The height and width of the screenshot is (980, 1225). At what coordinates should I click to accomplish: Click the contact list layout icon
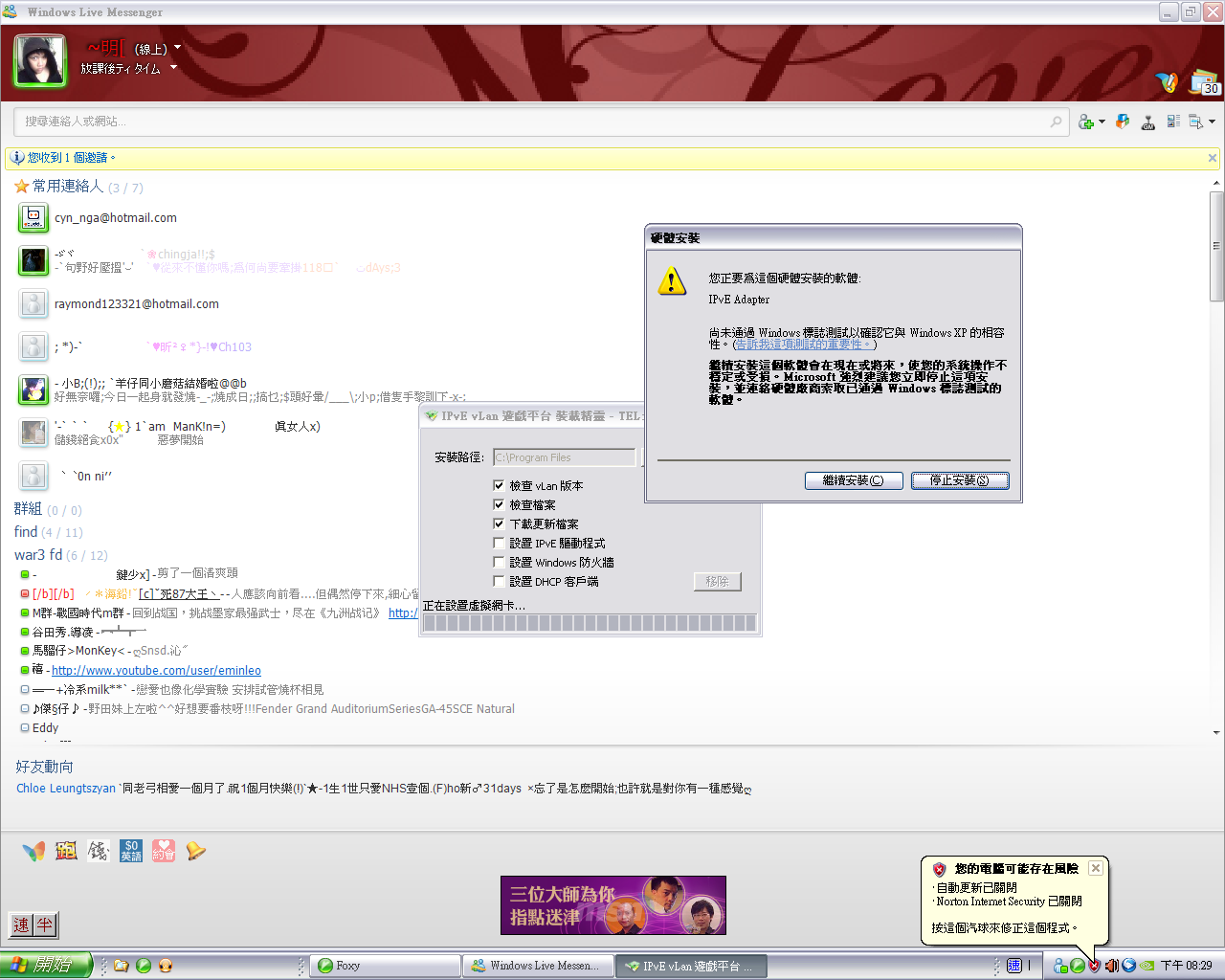tap(1173, 122)
